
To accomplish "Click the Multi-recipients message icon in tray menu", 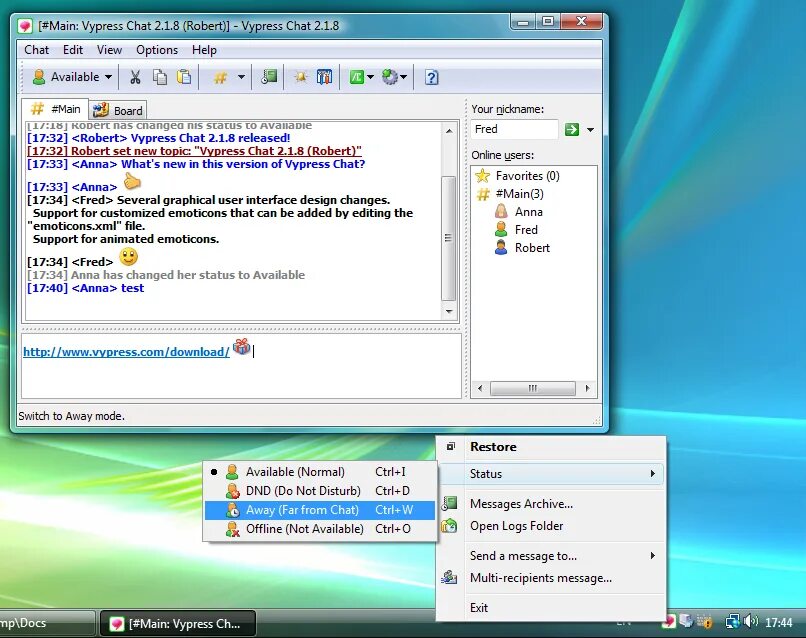I will pyautogui.click(x=449, y=577).
